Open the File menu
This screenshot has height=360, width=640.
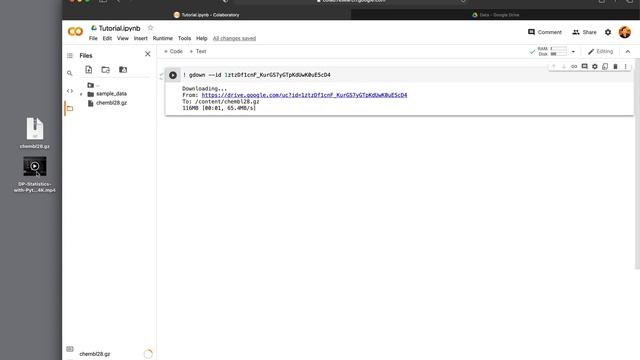pyautogui.click(x=93, y=38)
